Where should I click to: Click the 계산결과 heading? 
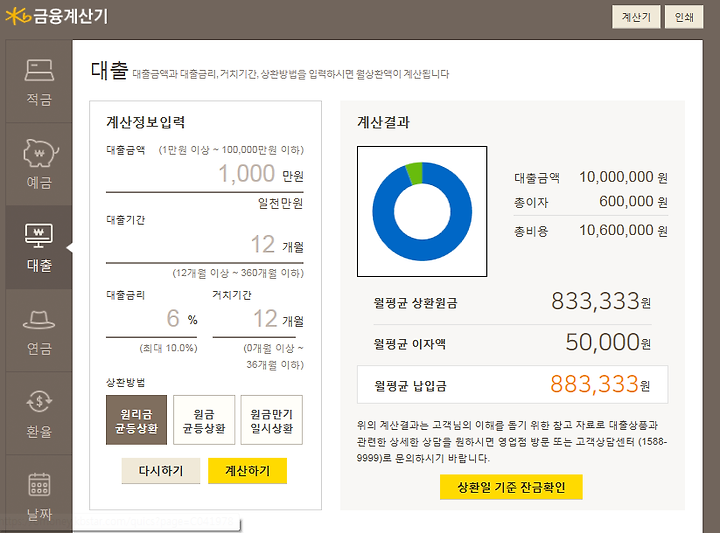(x=383, y=122)
